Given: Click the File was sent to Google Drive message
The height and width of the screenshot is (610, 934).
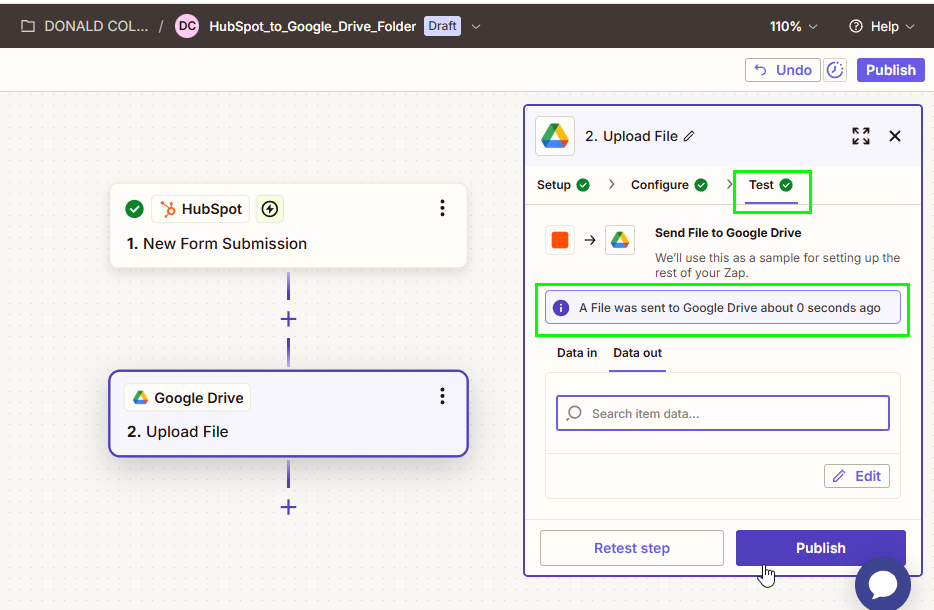Looking at the screenshot, I should point(730,308).
